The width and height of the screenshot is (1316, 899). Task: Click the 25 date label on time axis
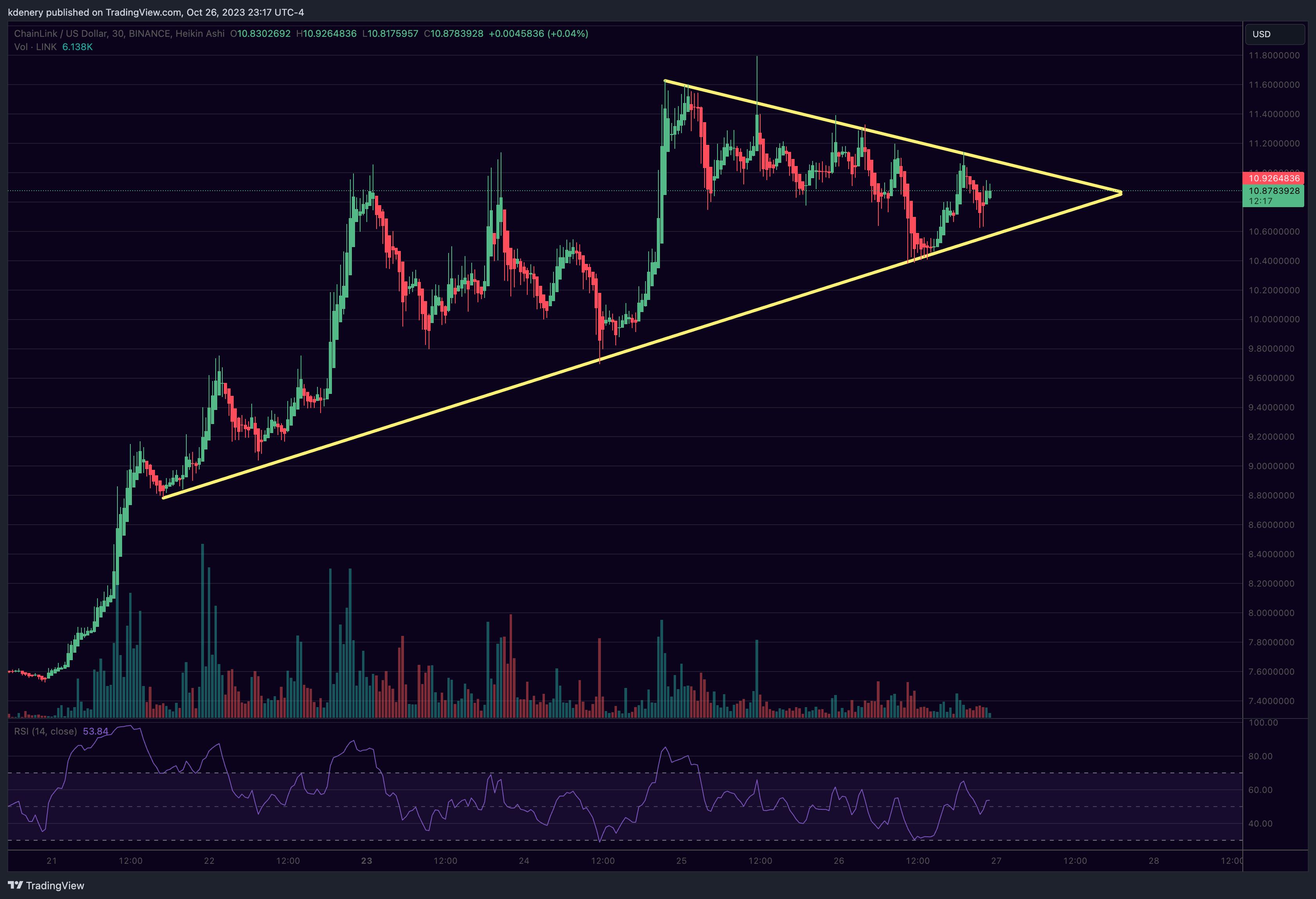(681, 861)
